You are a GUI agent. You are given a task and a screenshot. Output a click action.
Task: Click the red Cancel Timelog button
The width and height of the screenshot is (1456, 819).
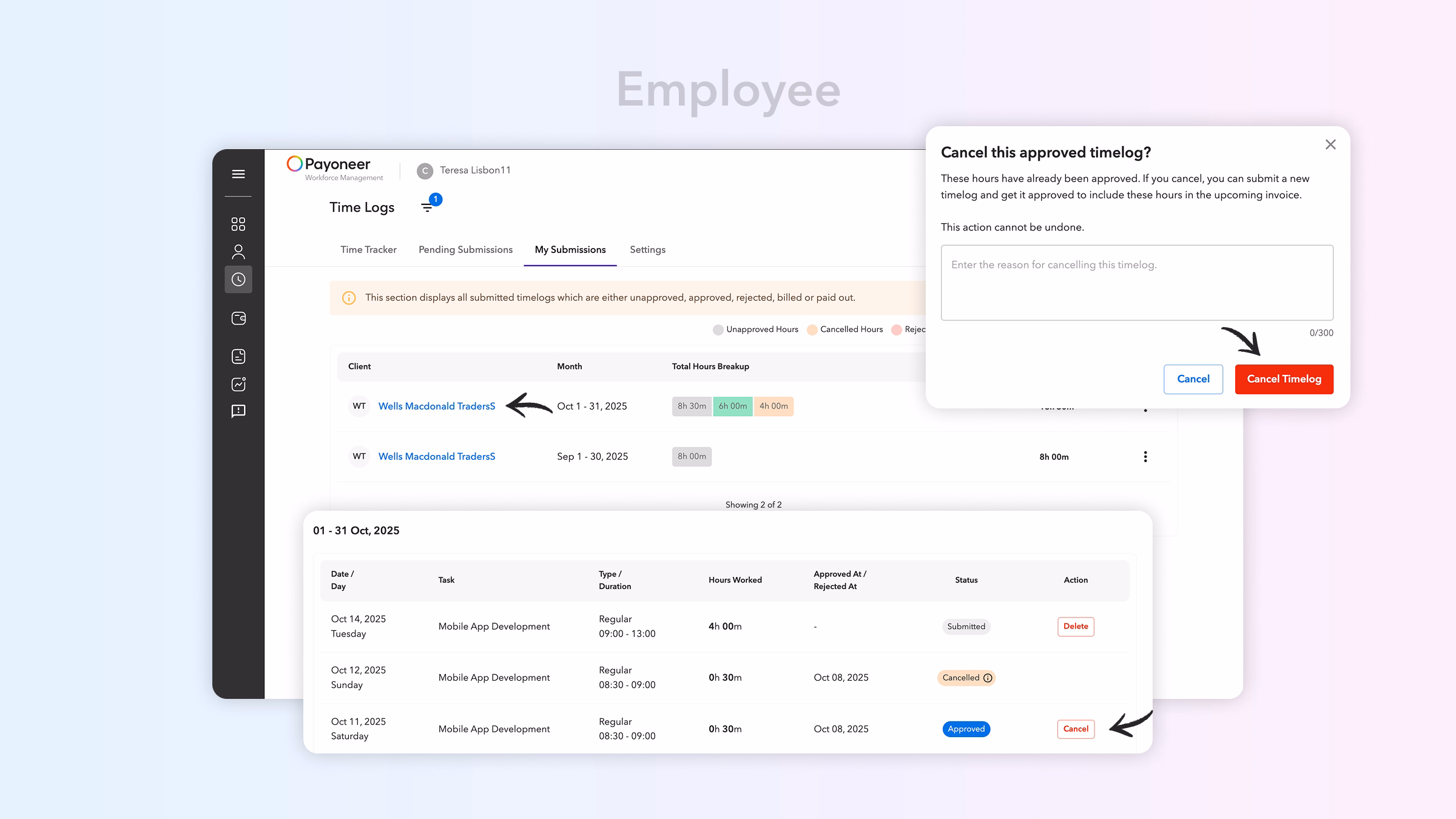[1284, 379]
